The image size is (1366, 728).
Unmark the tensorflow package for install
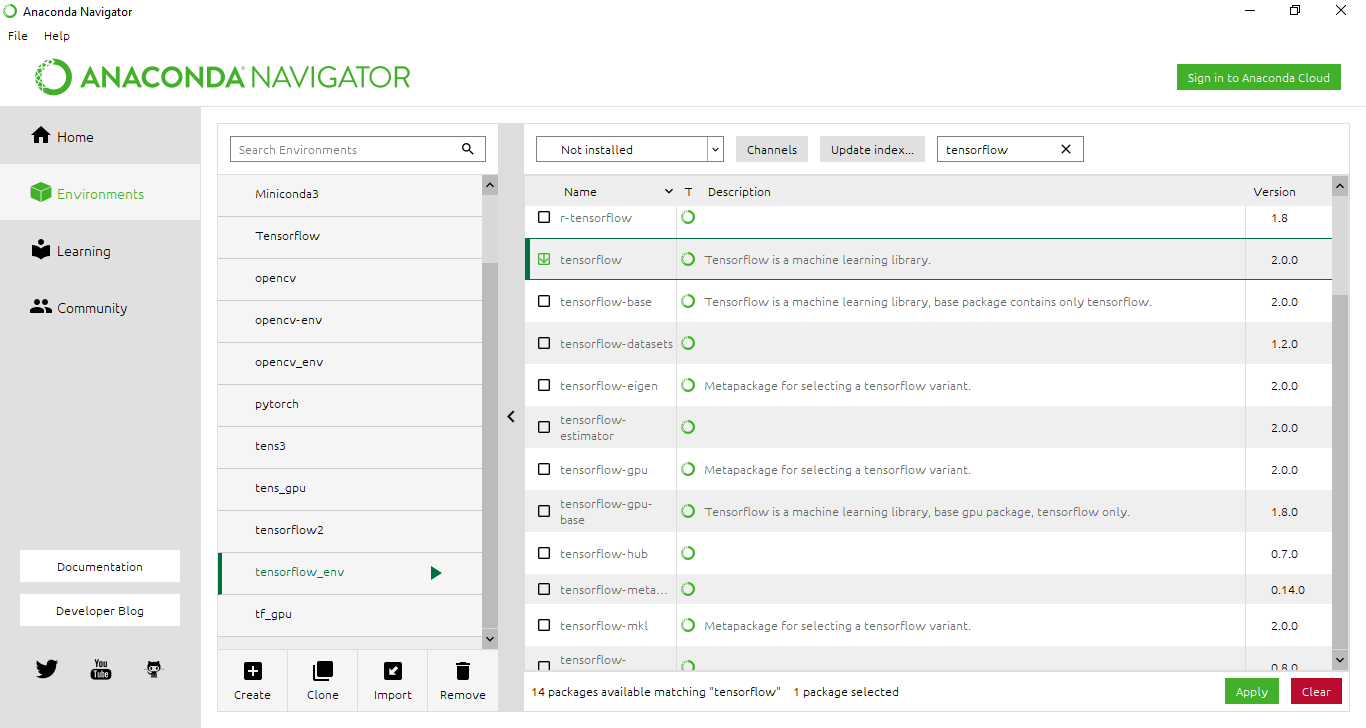click(x=544, y=259)
